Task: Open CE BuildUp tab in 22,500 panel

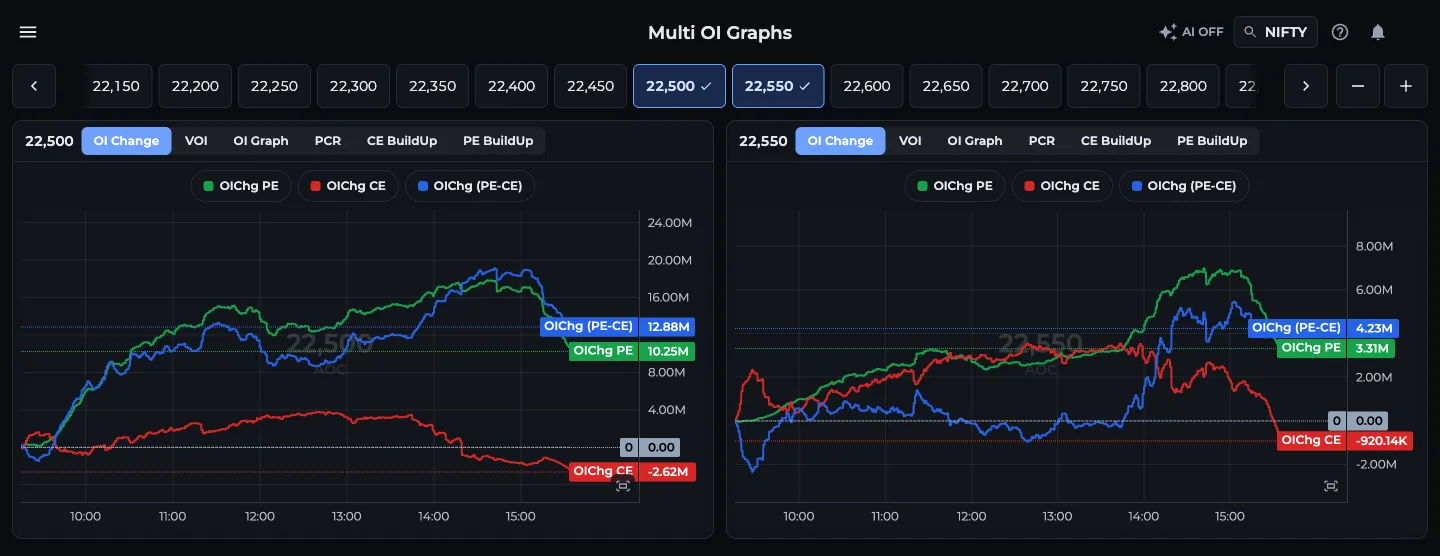Action: click(402, 141)
